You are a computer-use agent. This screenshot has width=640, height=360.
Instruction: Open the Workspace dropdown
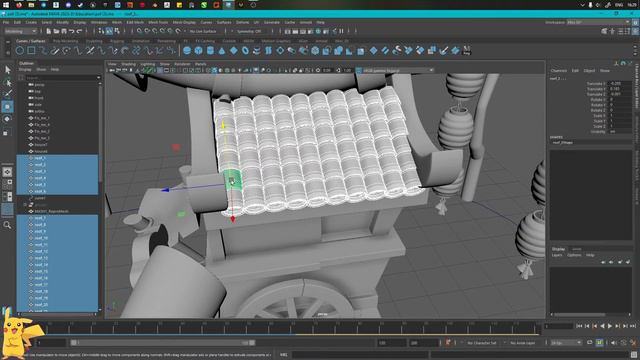(x=598, y=22)
